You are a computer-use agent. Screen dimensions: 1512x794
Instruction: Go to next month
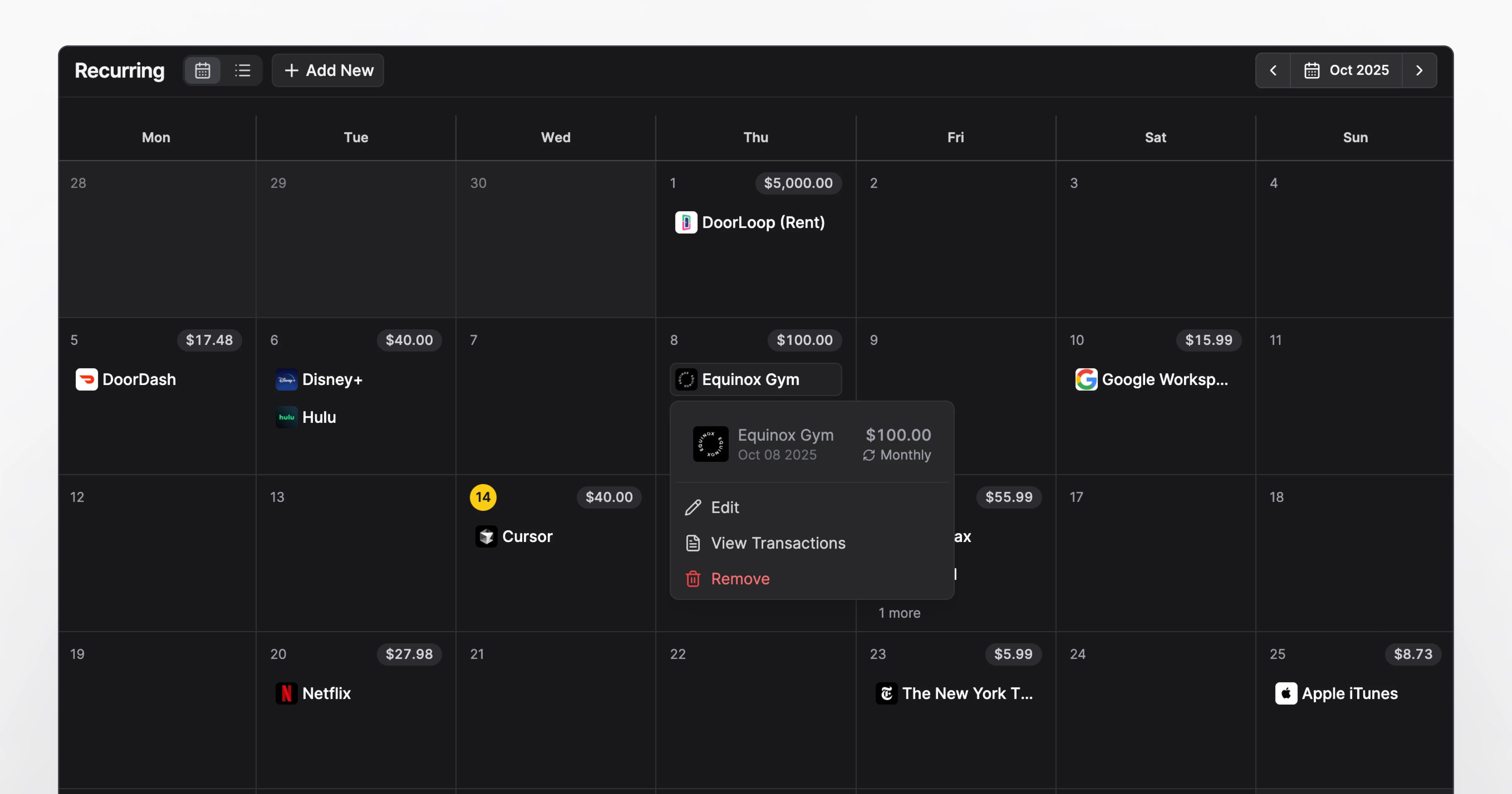[1419, 71]
